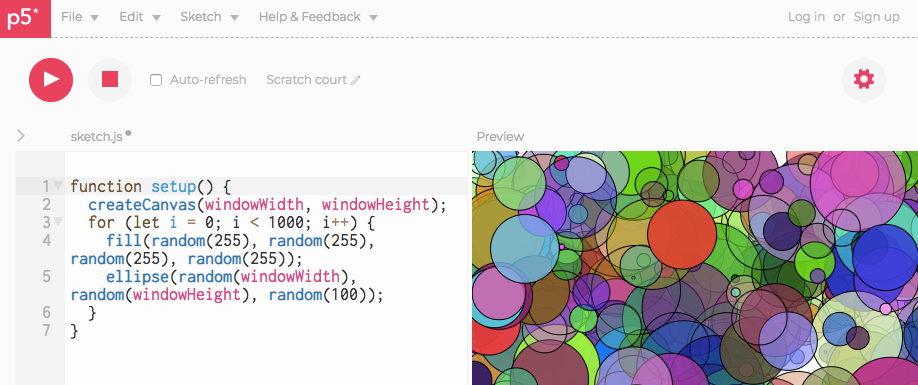Place cursor on createCanvas in code
Viewport: 918px width, 385px height.
[142, 205]
